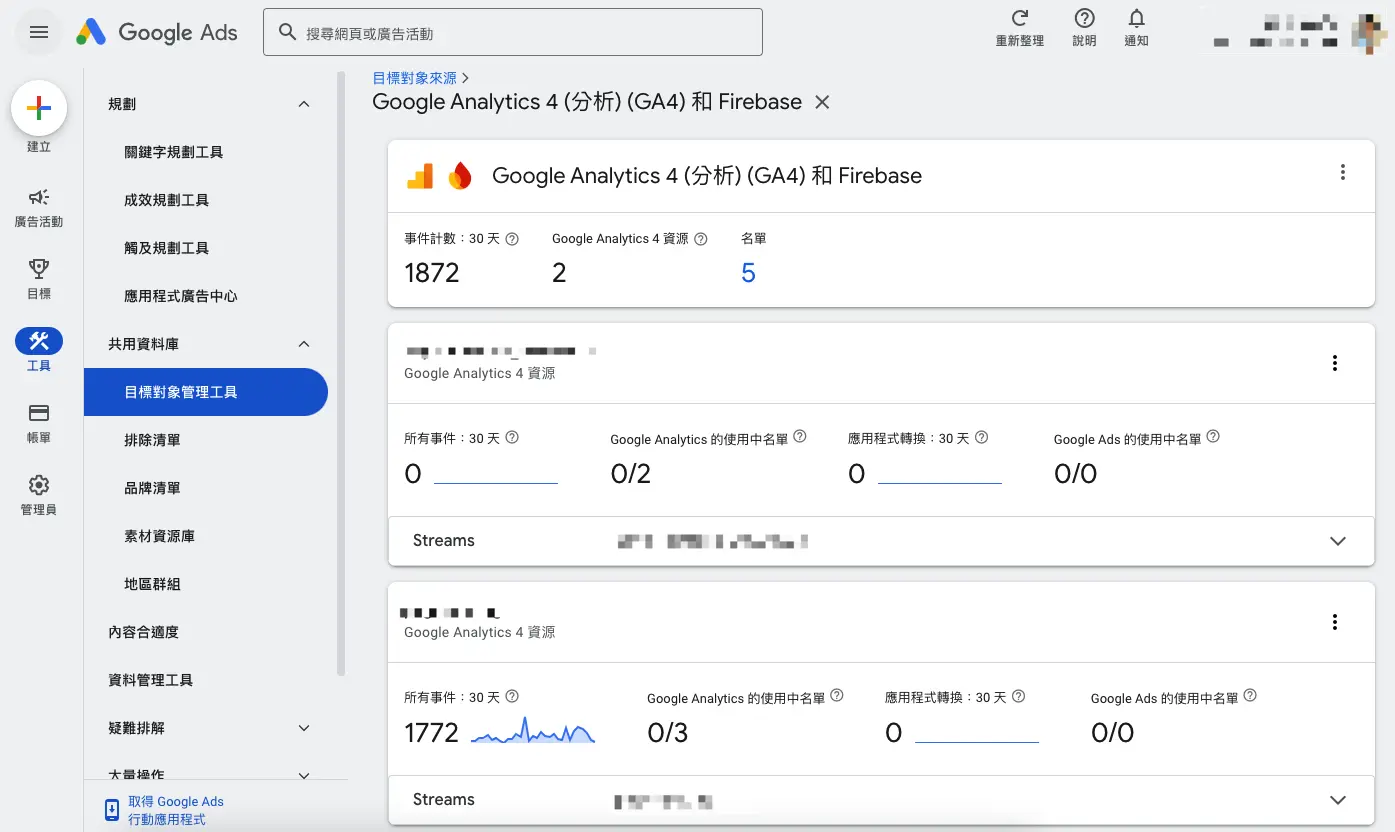Click help icon beside first card 應用程式轉換:30 天
Screen dimensions: 1395x832
981,437
